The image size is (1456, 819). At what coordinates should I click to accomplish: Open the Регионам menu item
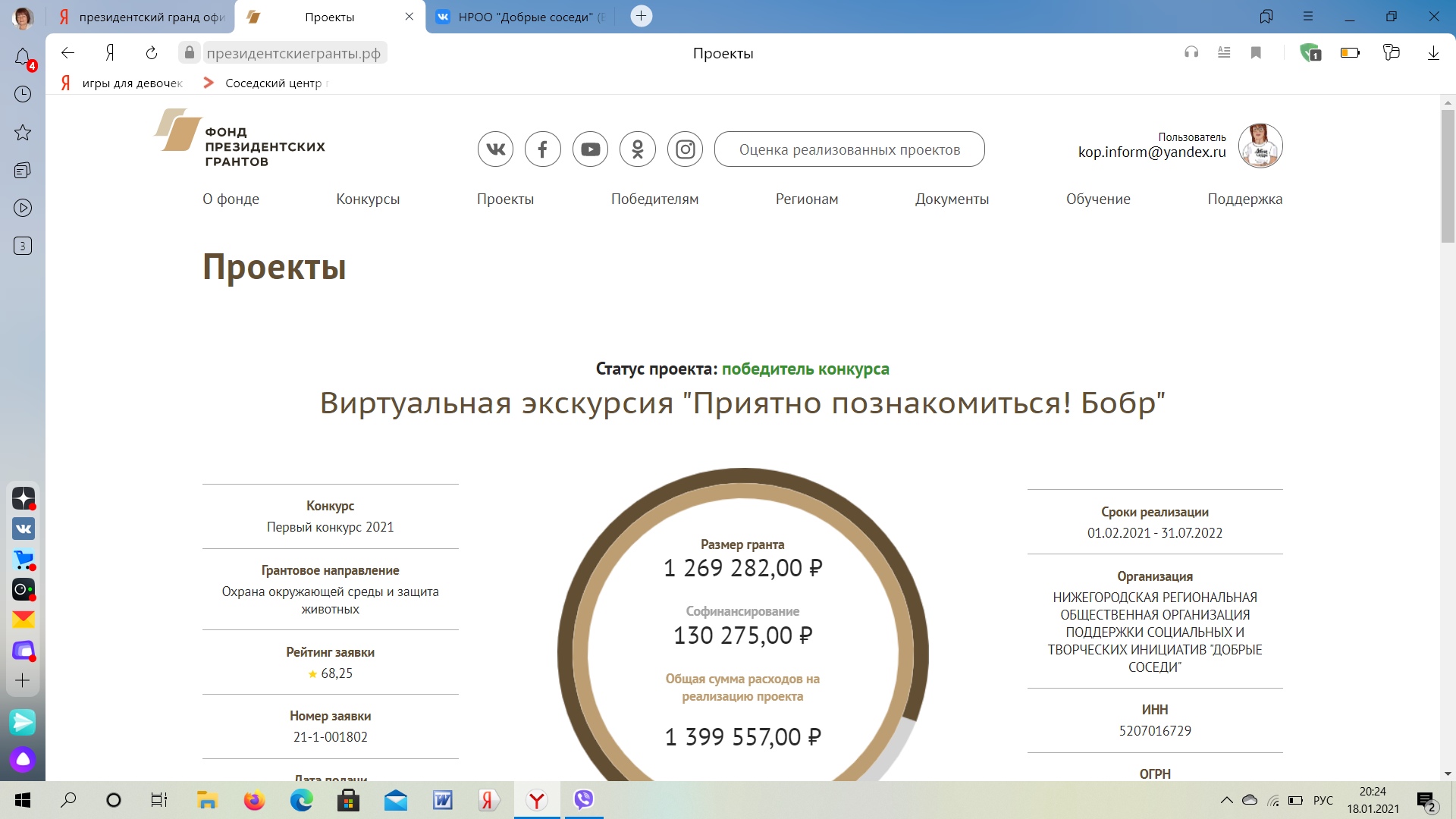pos(807,199)
